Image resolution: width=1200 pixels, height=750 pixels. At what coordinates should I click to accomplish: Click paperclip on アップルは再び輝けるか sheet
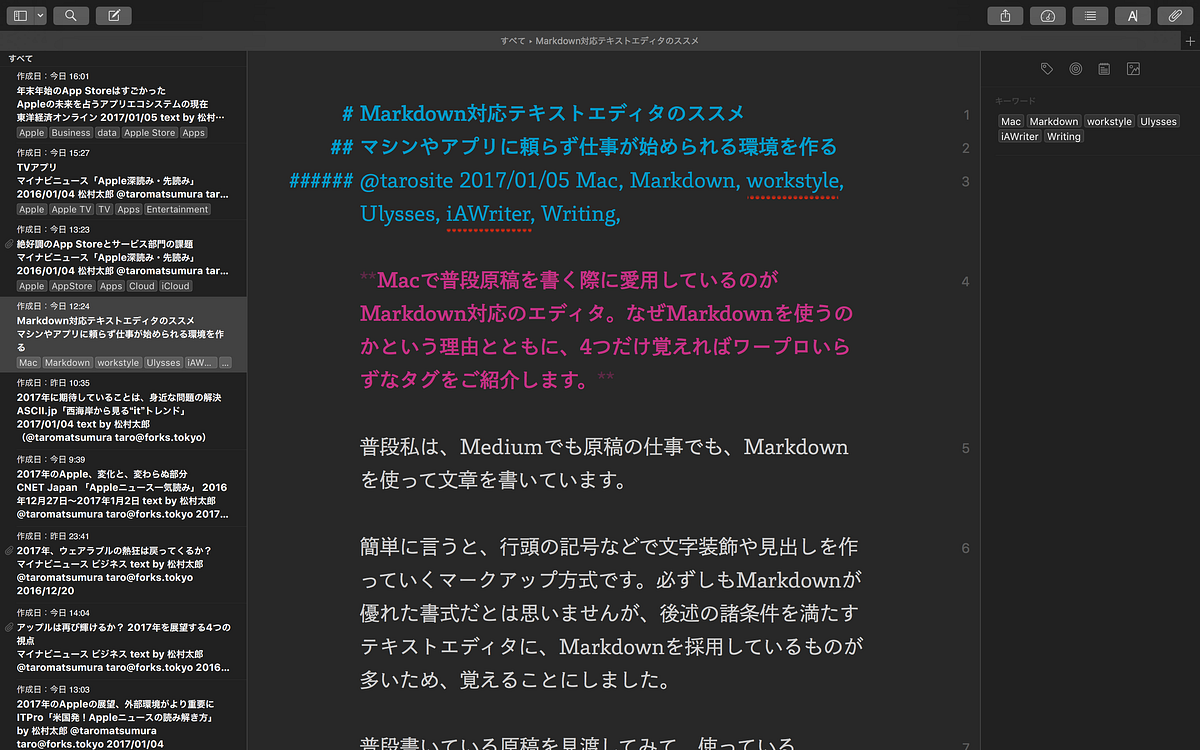[9, 628]
